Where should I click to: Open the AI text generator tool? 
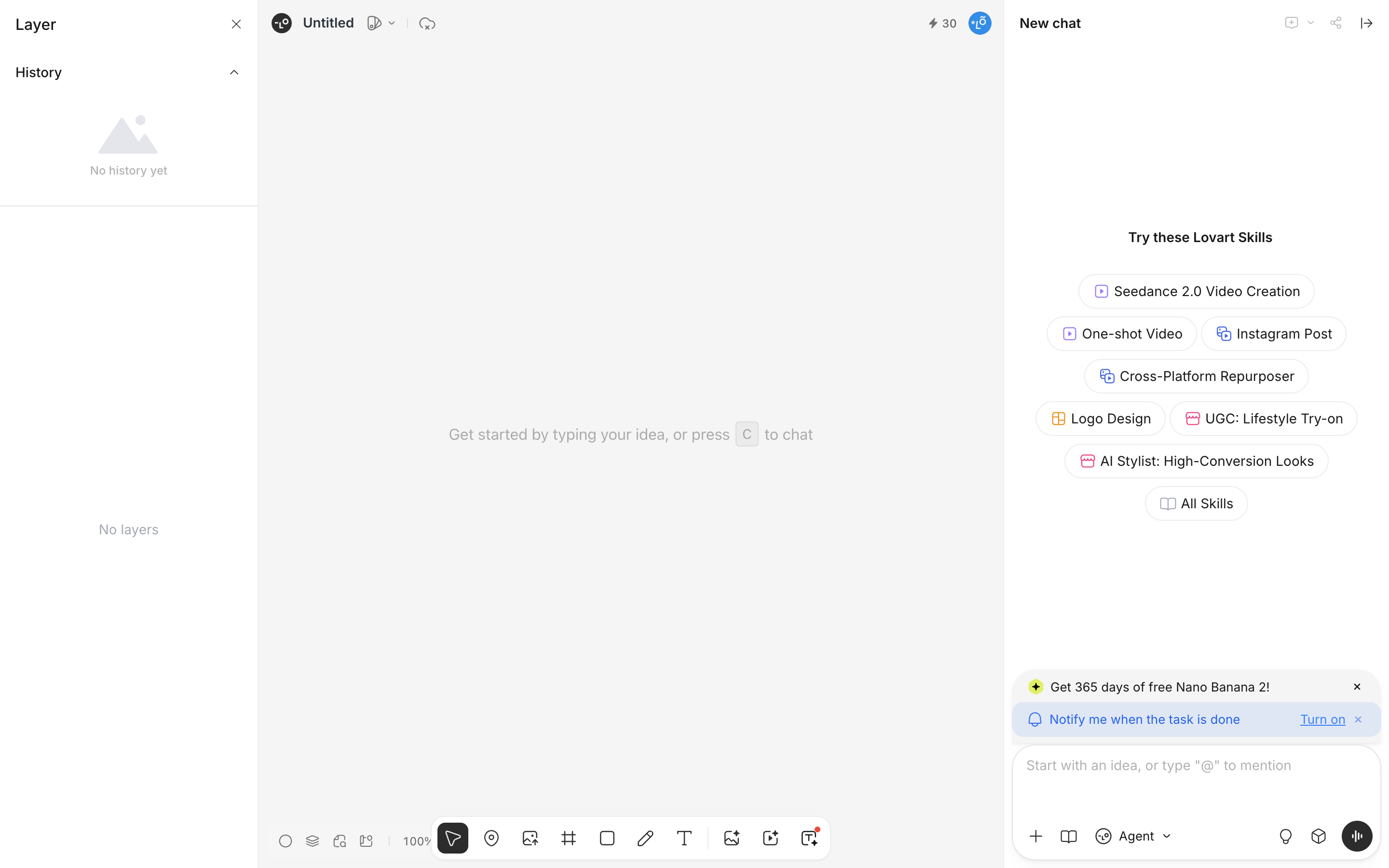coord(809,838)
